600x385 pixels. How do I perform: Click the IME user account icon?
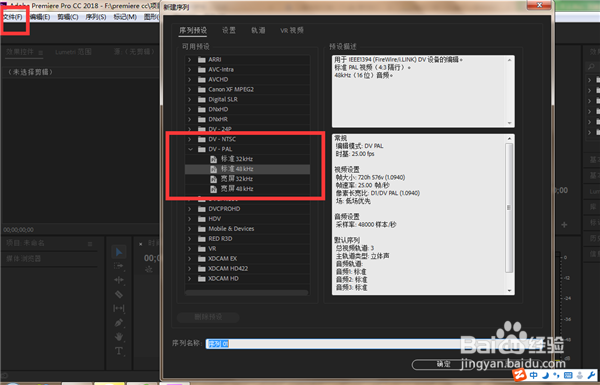(x=580, y=375)
